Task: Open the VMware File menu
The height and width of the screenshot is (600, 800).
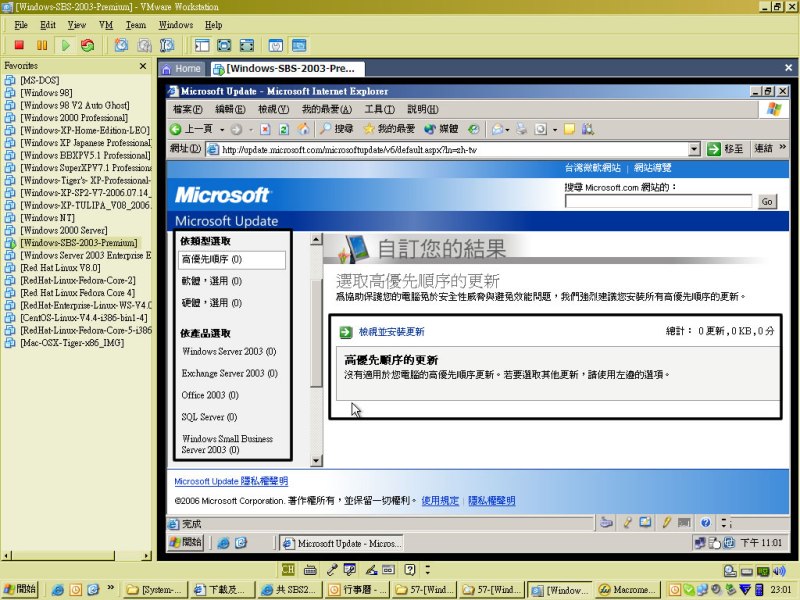Action: pos(21,25)
